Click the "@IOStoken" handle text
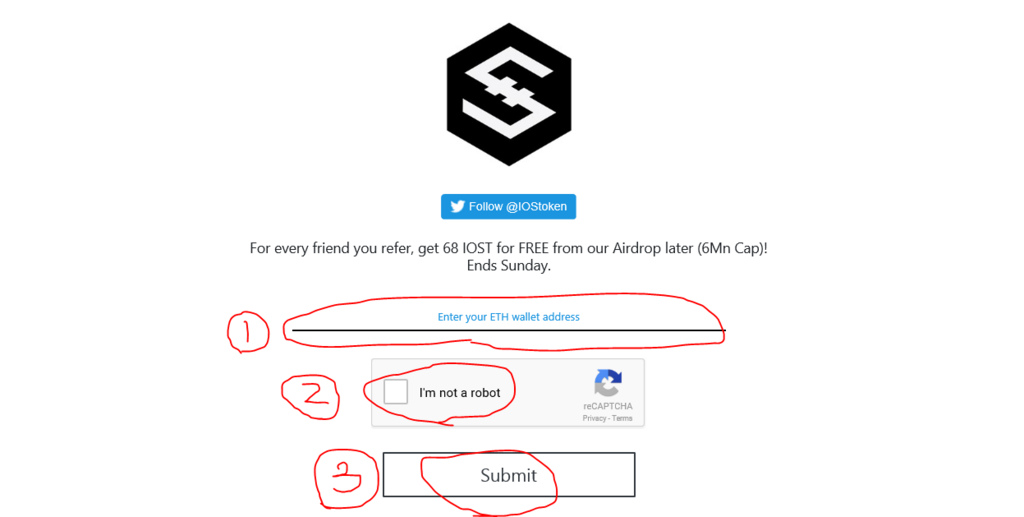Screen dimensions: 1024x517 [x=536, y=206]
